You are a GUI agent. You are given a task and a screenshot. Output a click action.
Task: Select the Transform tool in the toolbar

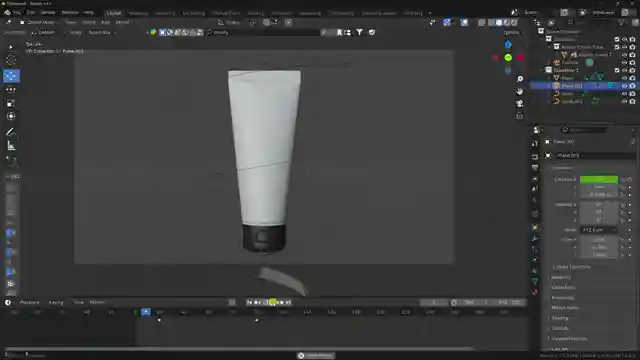[11, 117]
